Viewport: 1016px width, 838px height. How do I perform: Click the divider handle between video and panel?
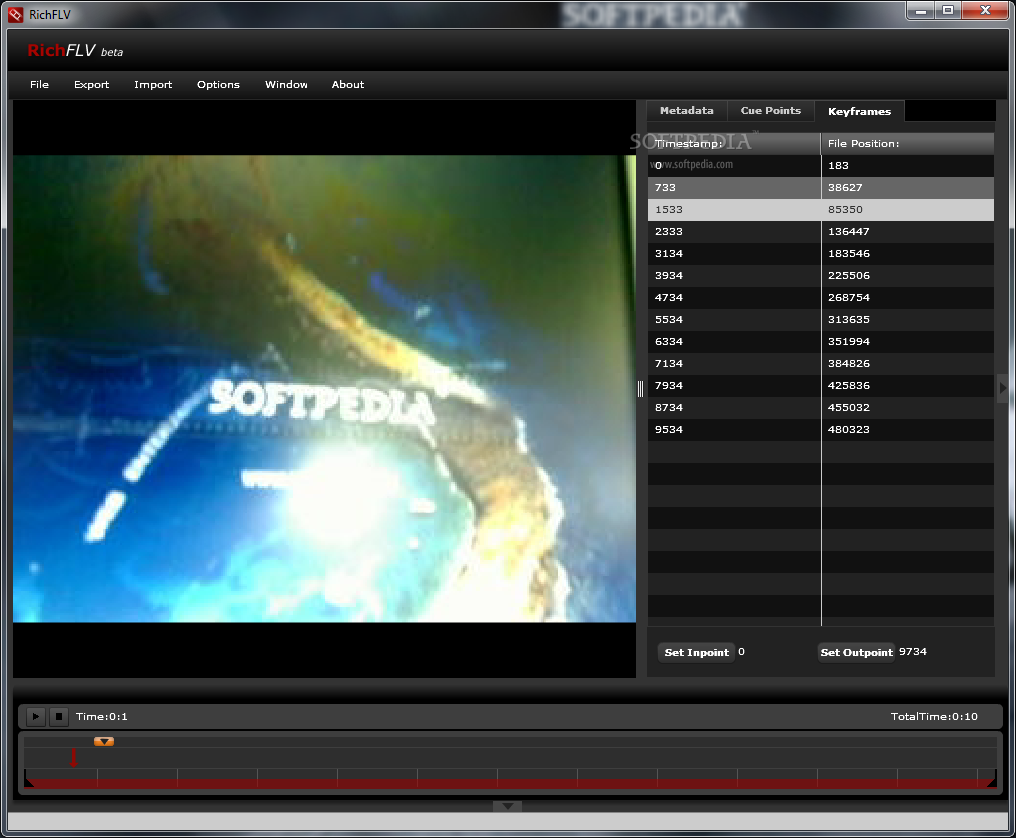coord(641,389)
